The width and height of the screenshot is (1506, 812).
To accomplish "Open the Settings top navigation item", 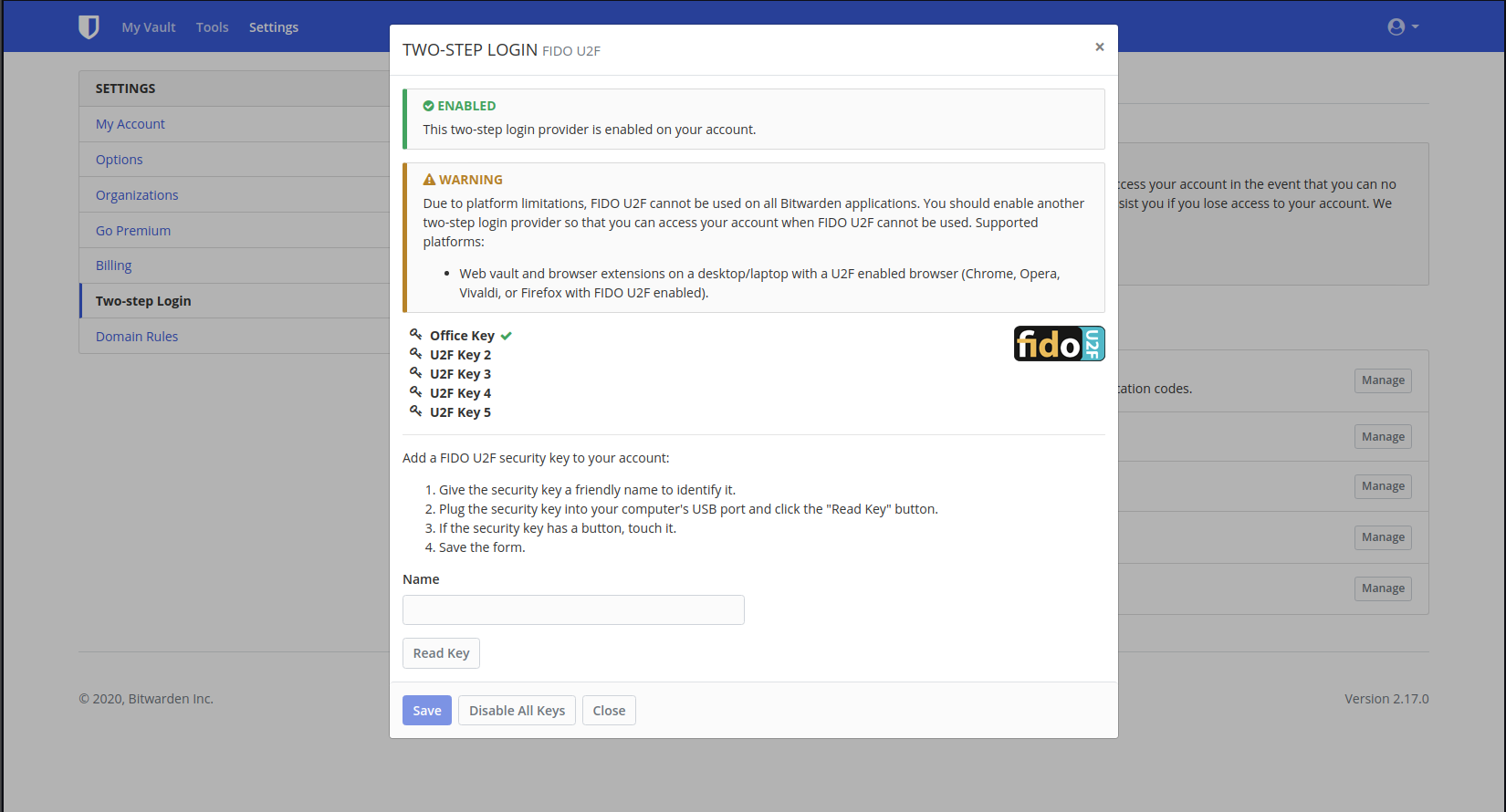I will point(274,27).
